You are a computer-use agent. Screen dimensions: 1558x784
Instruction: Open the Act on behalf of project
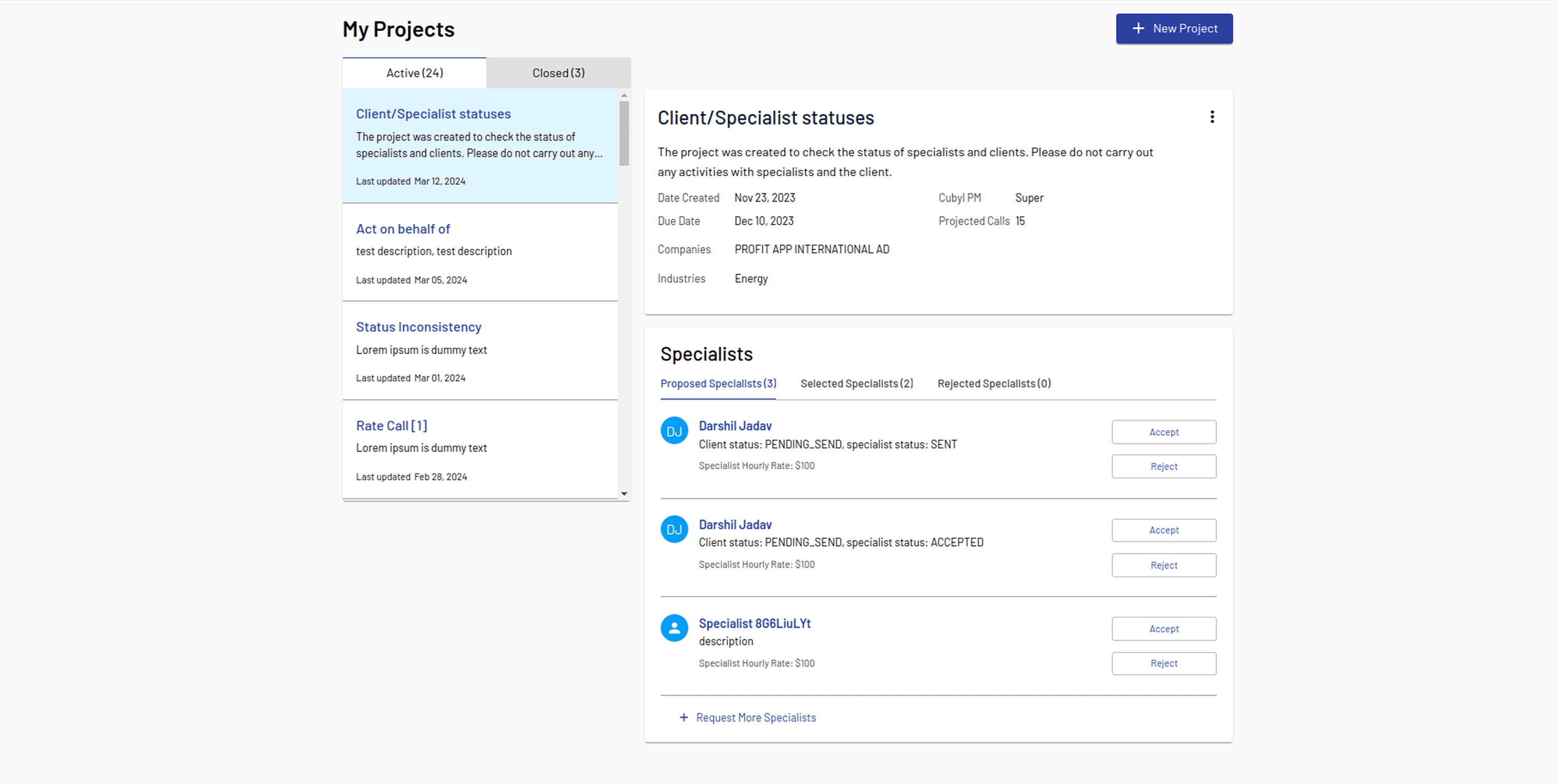click(x=480, y=253)
